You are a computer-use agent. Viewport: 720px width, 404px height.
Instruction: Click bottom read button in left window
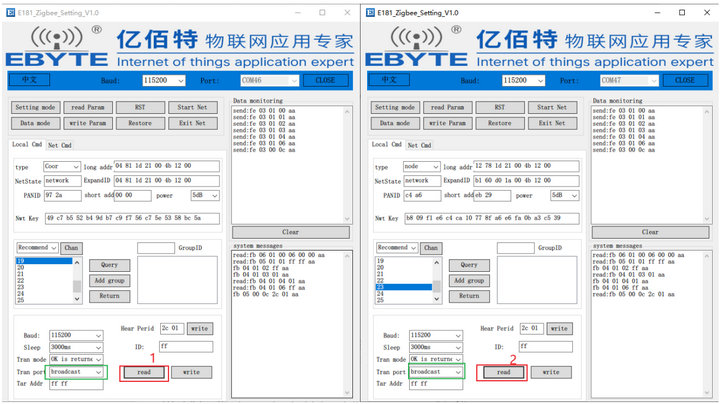tap(144, 372)
